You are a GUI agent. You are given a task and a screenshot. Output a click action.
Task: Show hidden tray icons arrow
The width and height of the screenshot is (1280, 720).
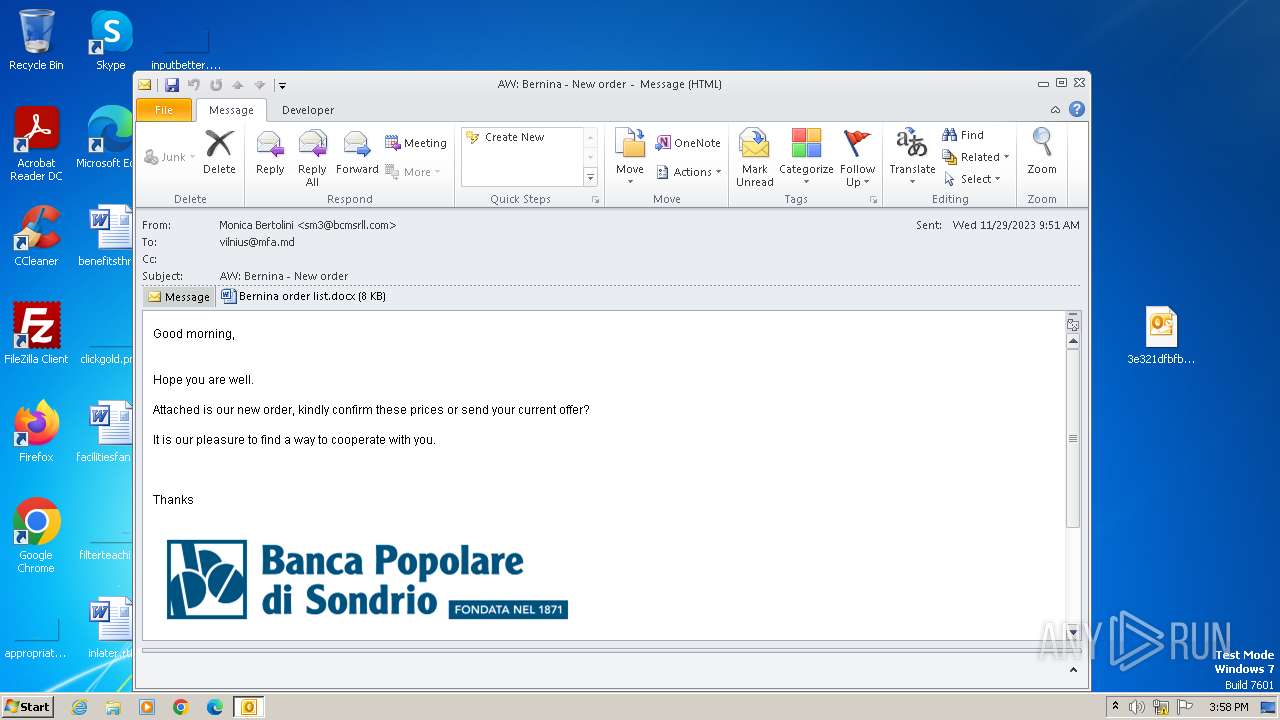1115,706
